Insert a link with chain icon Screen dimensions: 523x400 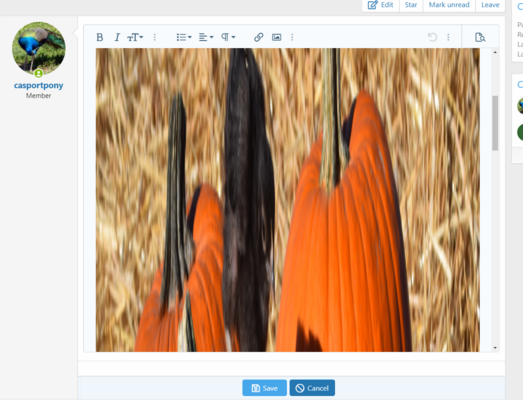coord(258,37)
